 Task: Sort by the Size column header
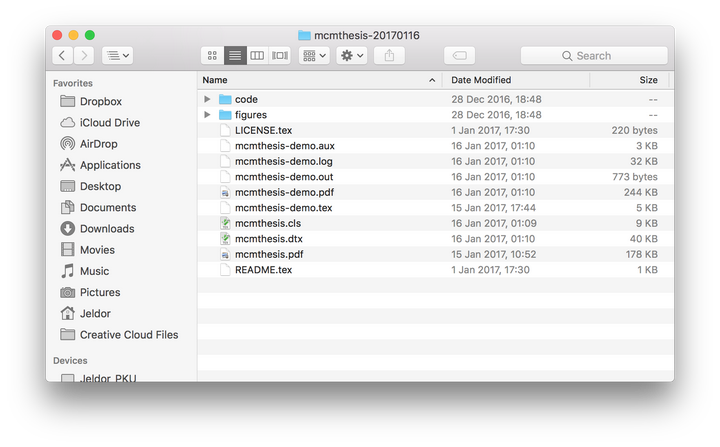click(x=629, y=80)
